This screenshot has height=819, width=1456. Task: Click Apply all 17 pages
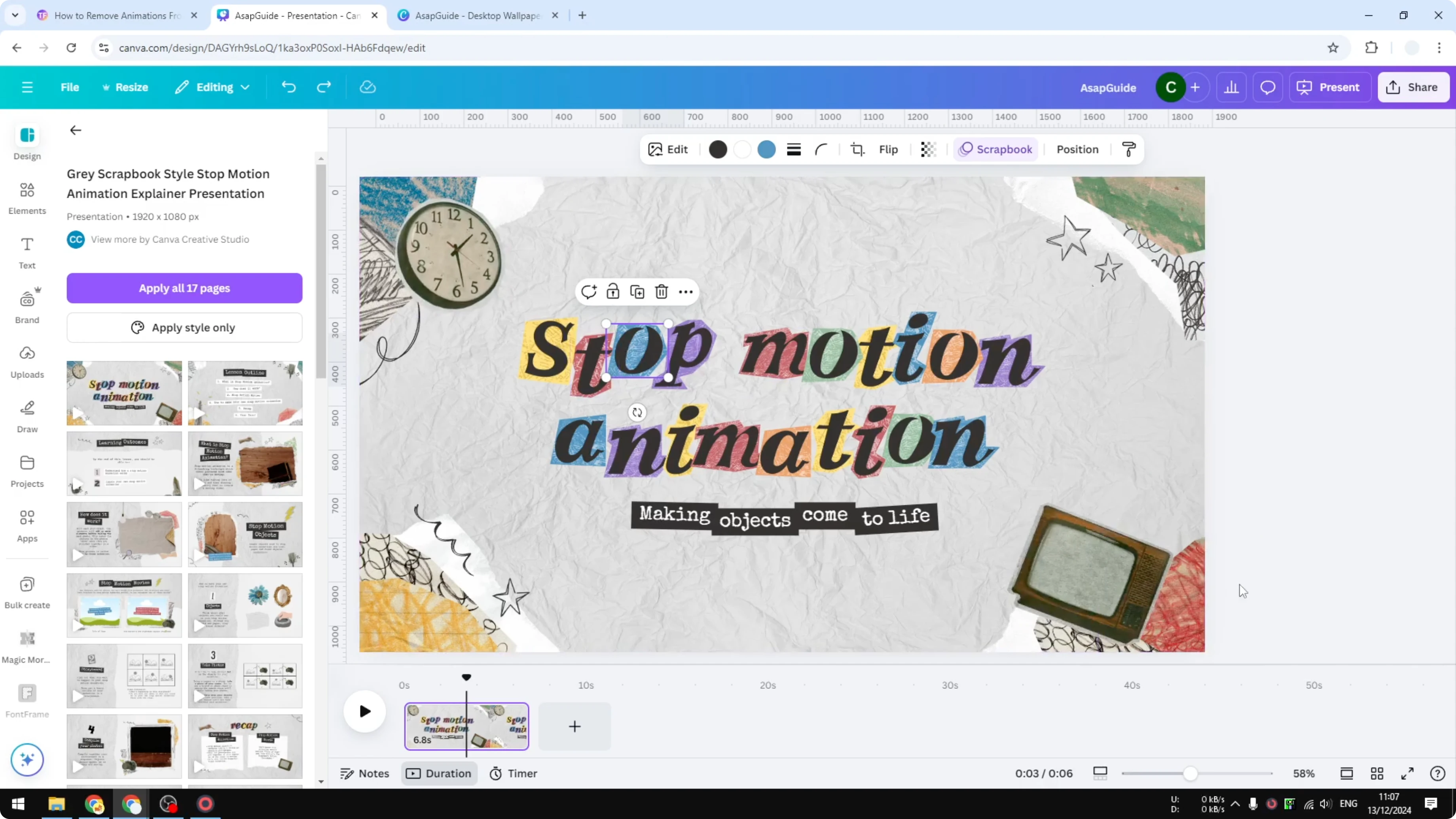(x=184, y=288)
